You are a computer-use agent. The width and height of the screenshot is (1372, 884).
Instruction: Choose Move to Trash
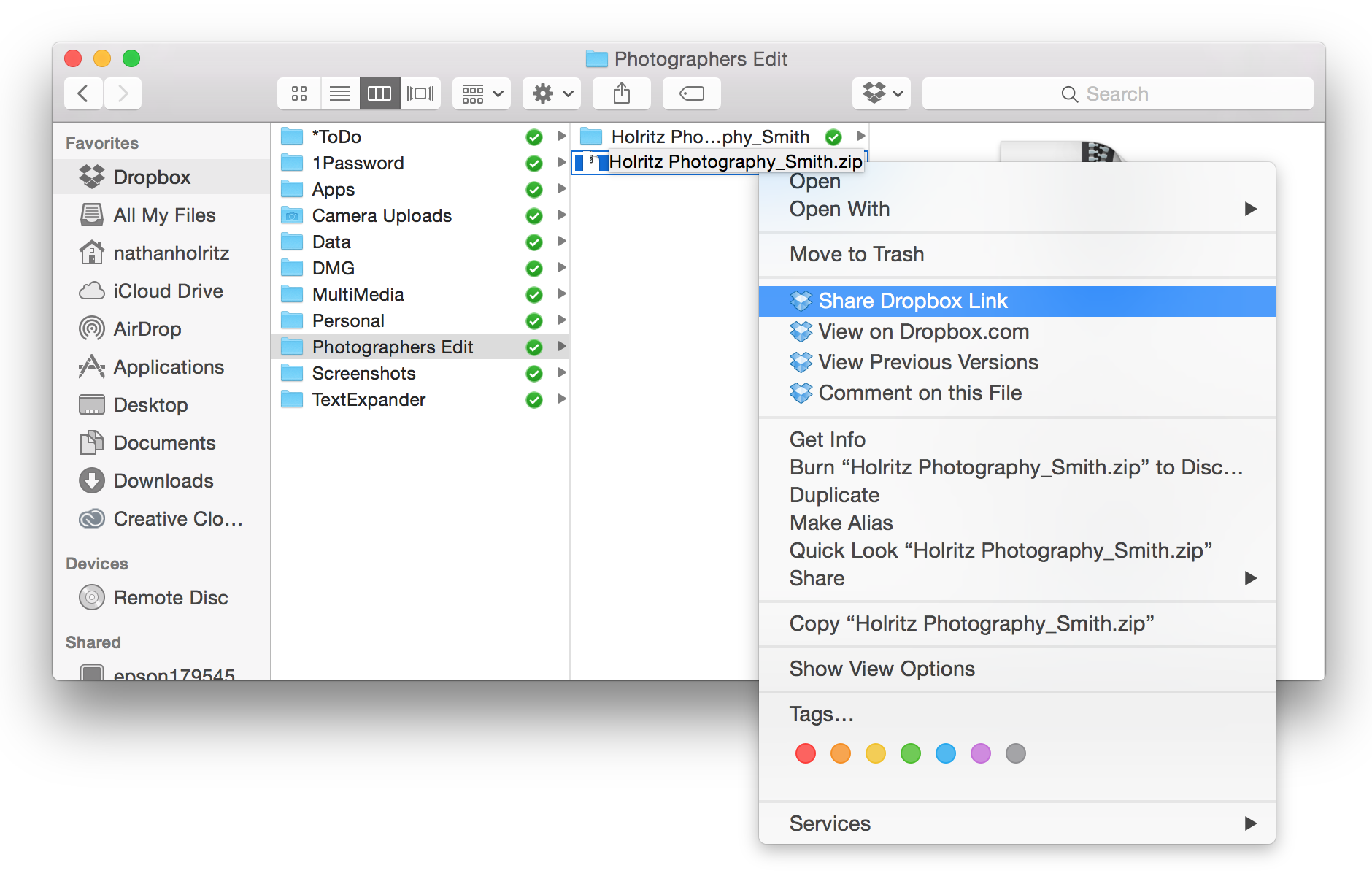click(x=1017, y=254)
